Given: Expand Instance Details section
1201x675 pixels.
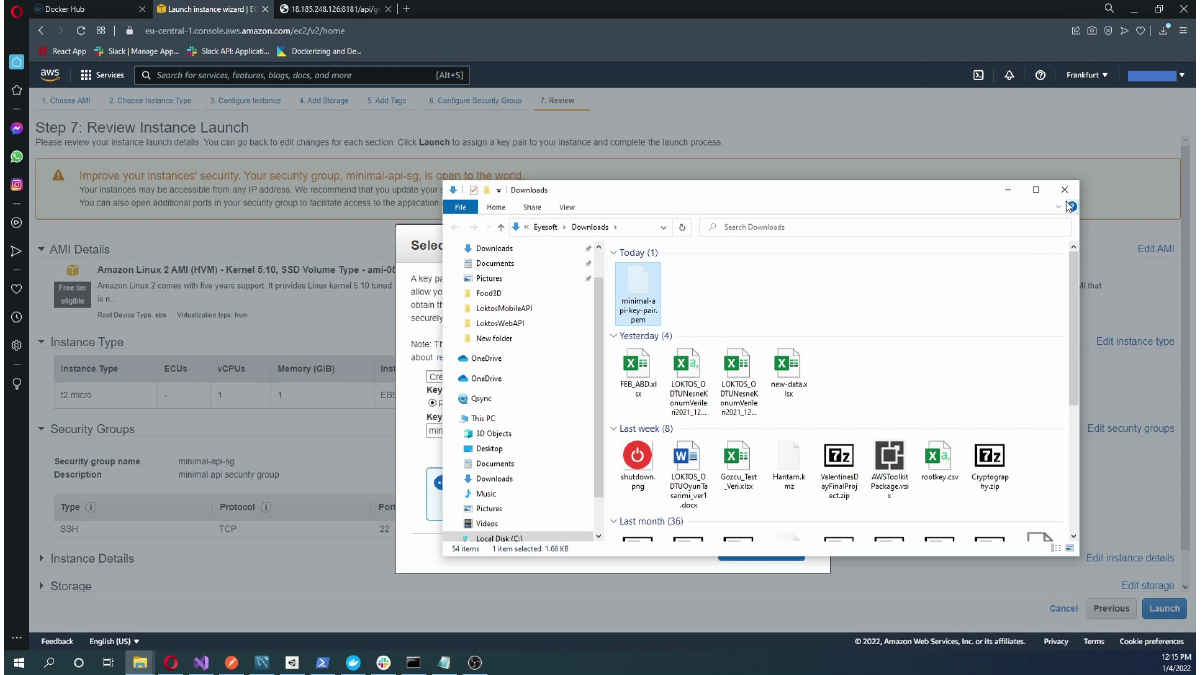Looking at the screenshot, I should click(x=41, y=558).
